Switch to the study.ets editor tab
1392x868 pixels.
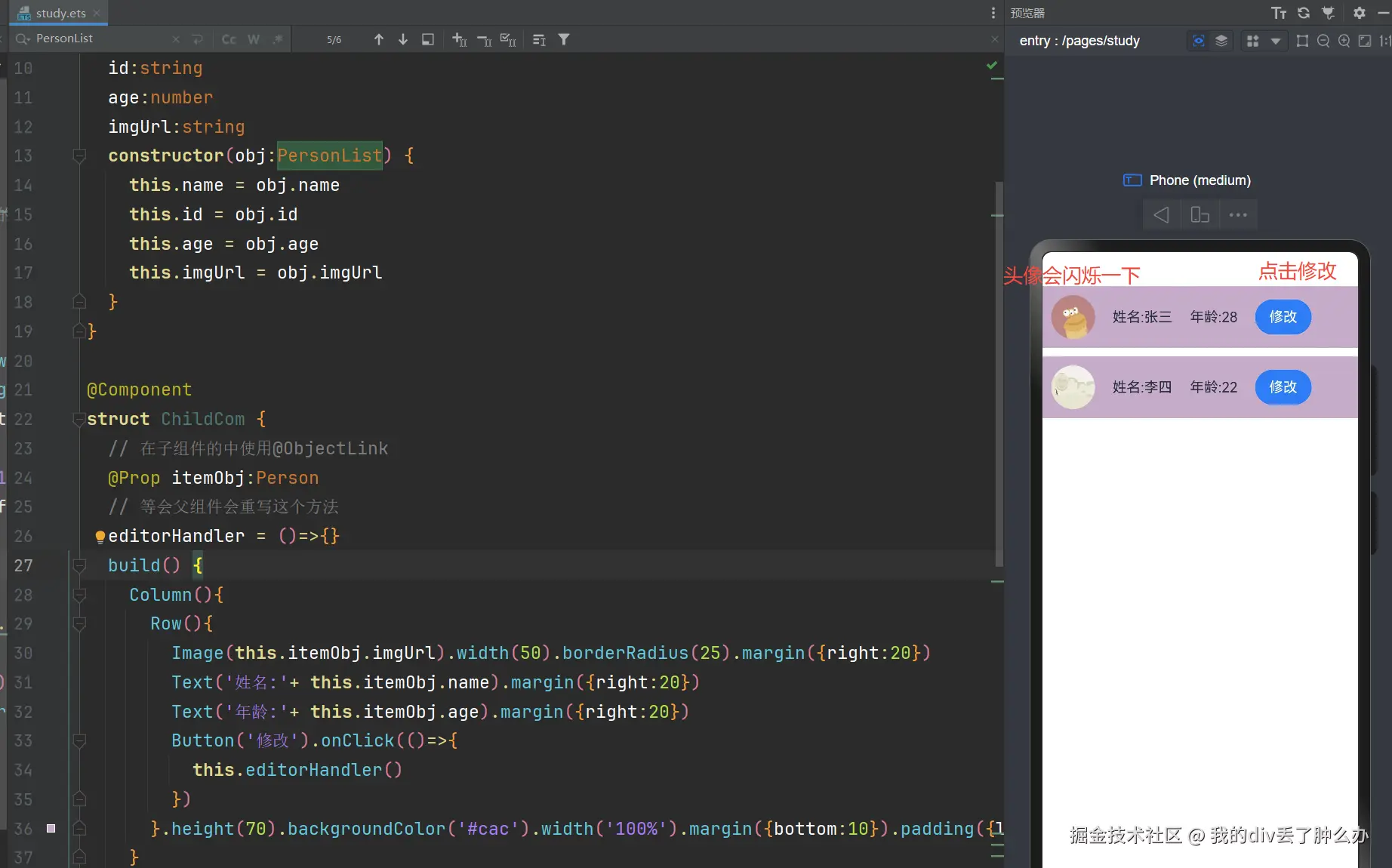tap(60, 13)
